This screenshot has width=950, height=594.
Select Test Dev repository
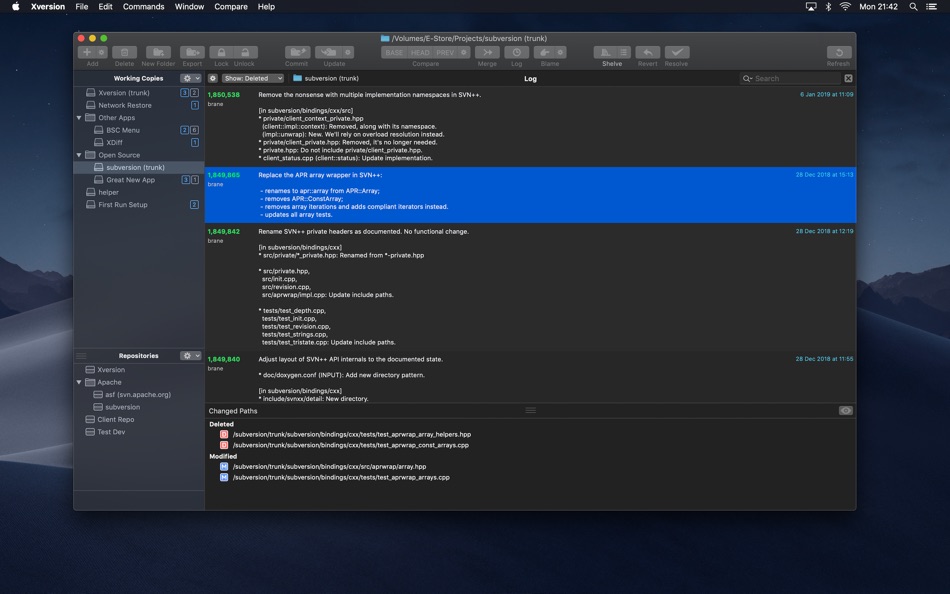139,432
